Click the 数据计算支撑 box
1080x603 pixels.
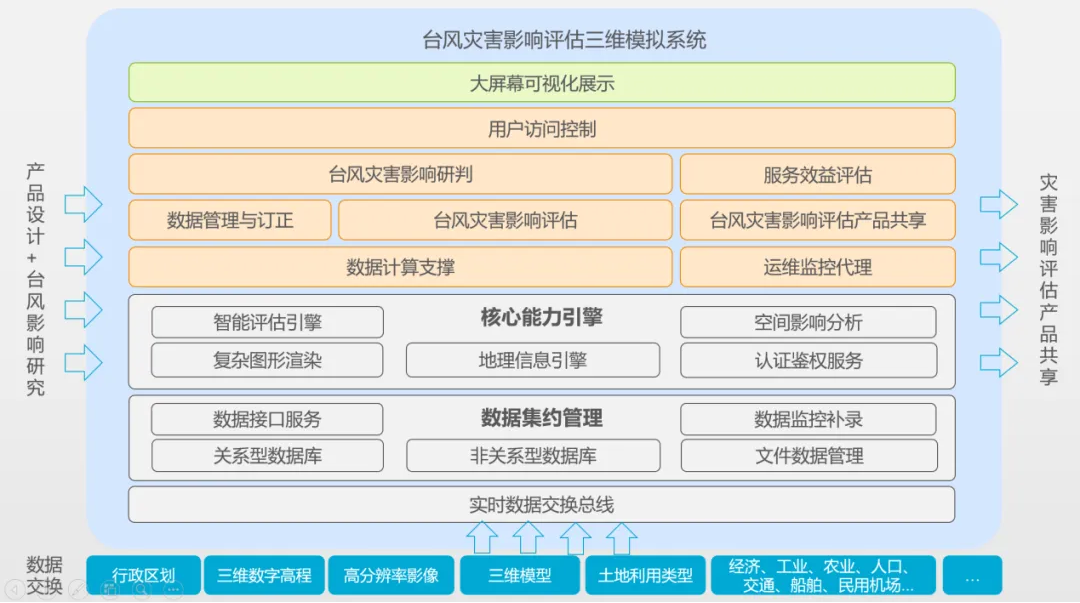point(400,267)
